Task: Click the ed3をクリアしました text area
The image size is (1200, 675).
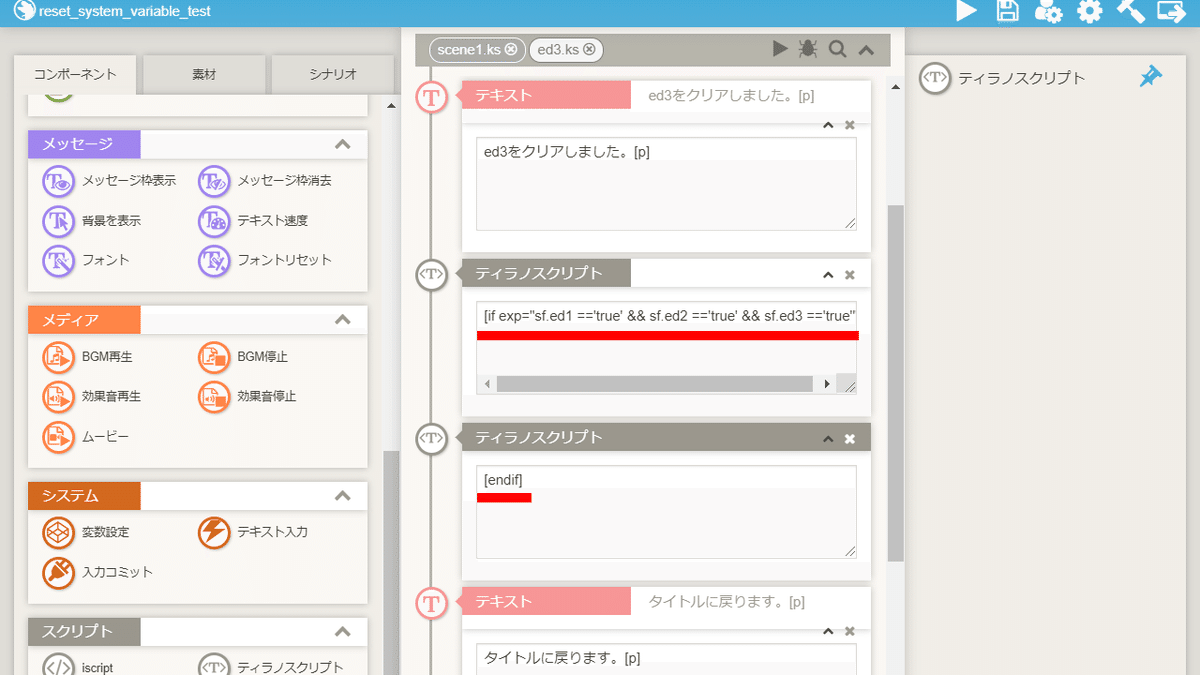Action: pyautogui.click(x=666, y=184)
